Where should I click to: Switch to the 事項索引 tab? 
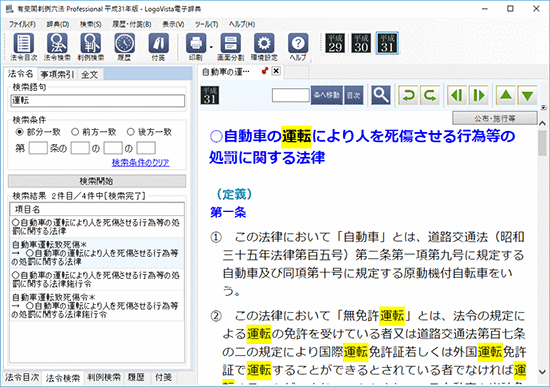(x=57, y=74)
